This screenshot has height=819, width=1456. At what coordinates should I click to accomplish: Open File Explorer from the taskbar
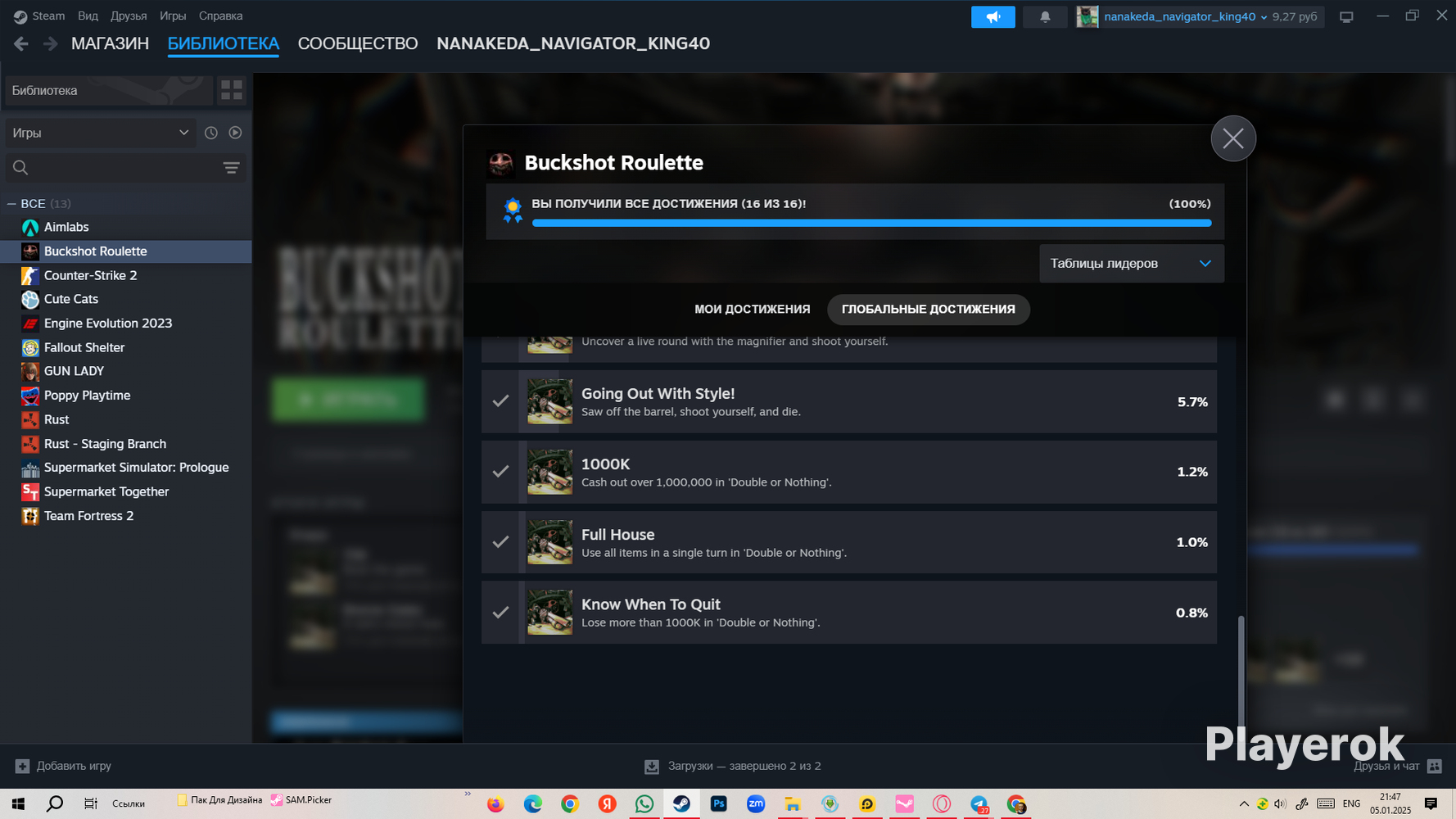click(793, 803)
